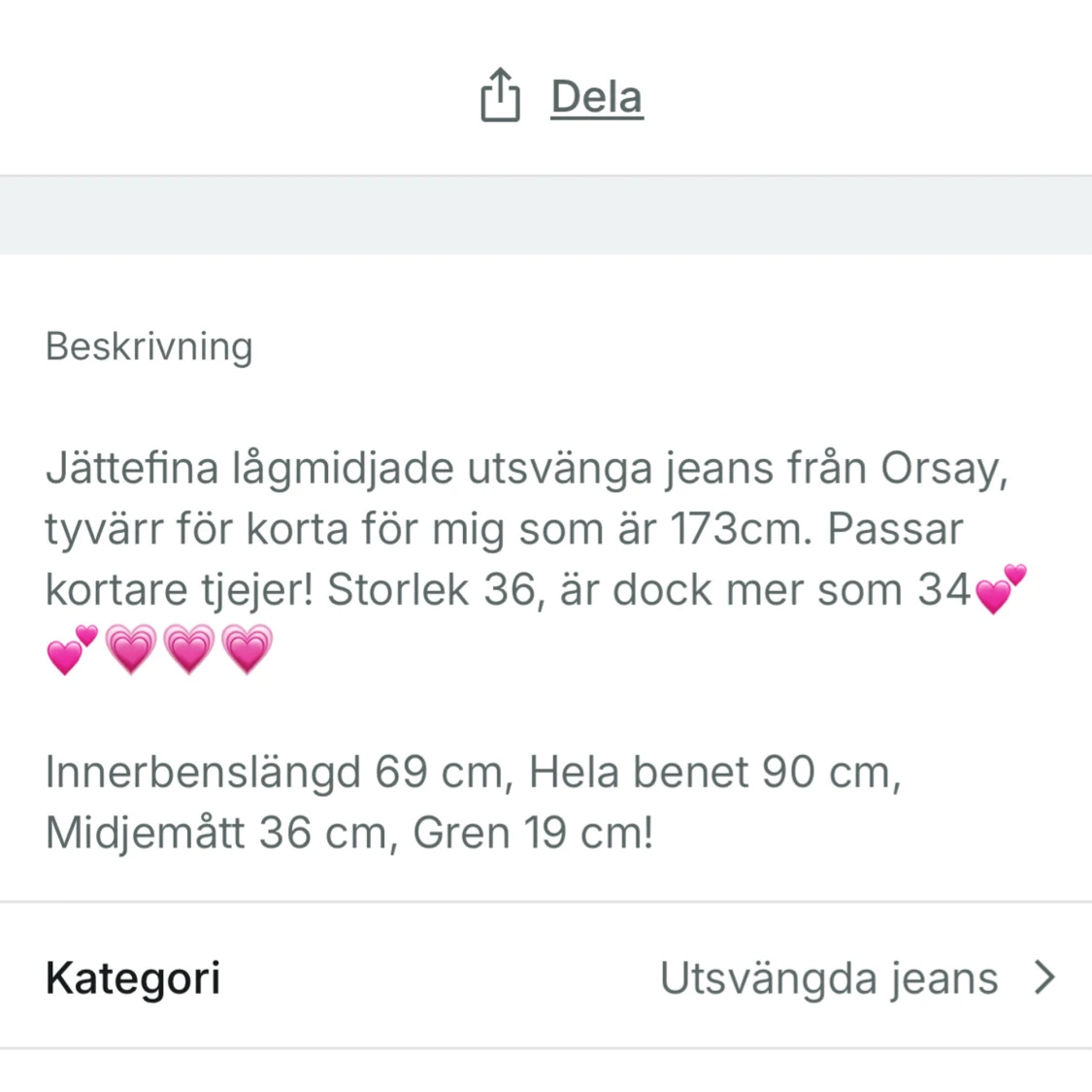This screenshot has width=1092, height=1092.
Task: Tap the Beskrivning section heading
Action: point(149,347)
